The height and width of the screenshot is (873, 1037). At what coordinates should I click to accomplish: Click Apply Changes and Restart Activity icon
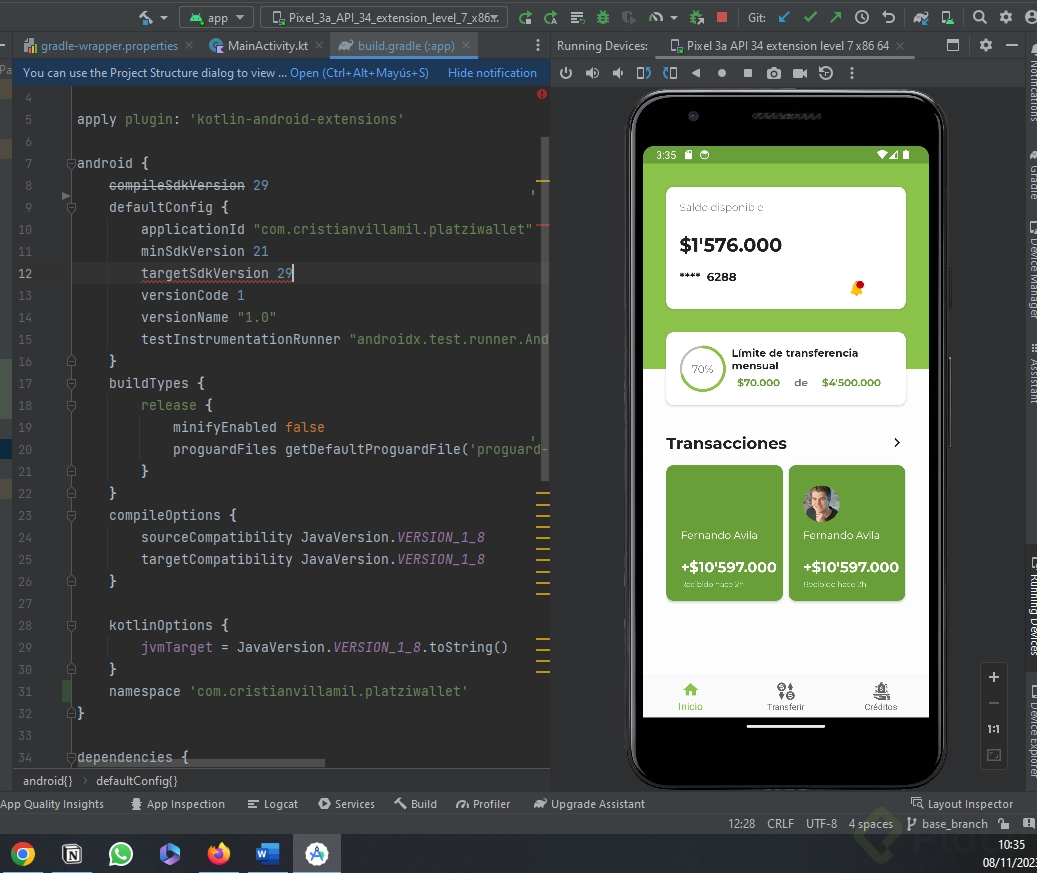550,18
